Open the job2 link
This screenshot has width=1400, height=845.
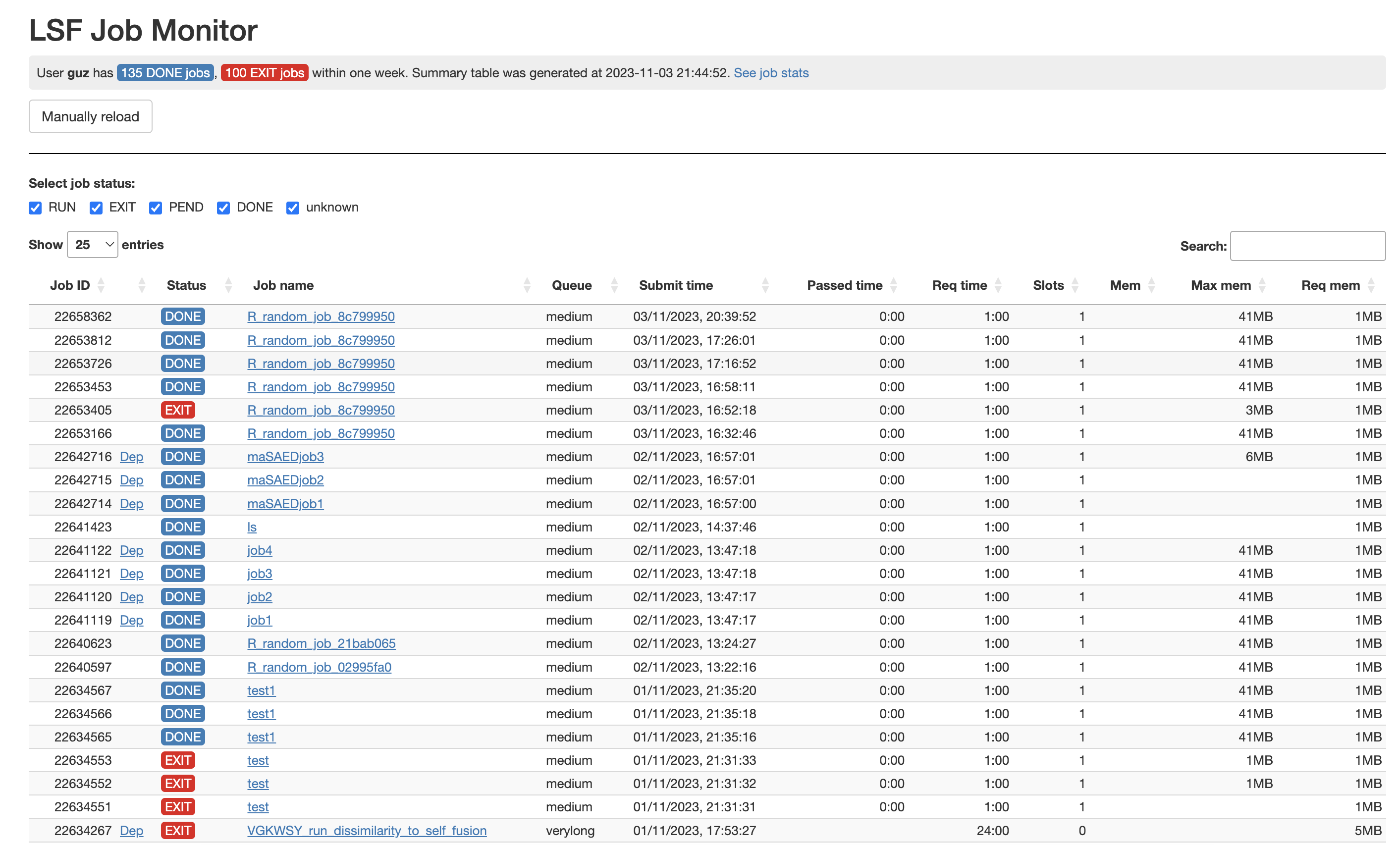click(x=260, y=597)
